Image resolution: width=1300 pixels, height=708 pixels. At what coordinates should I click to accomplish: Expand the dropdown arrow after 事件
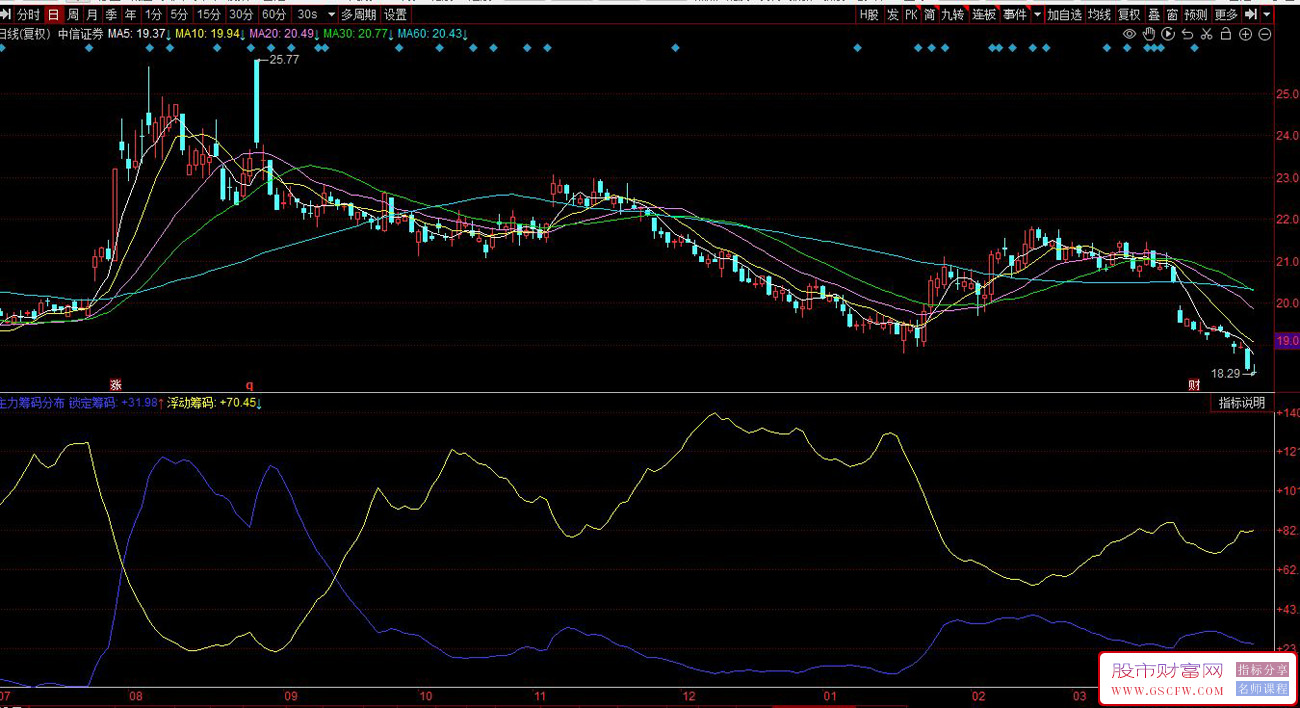pyautogui.click(x=1038, y=15)
